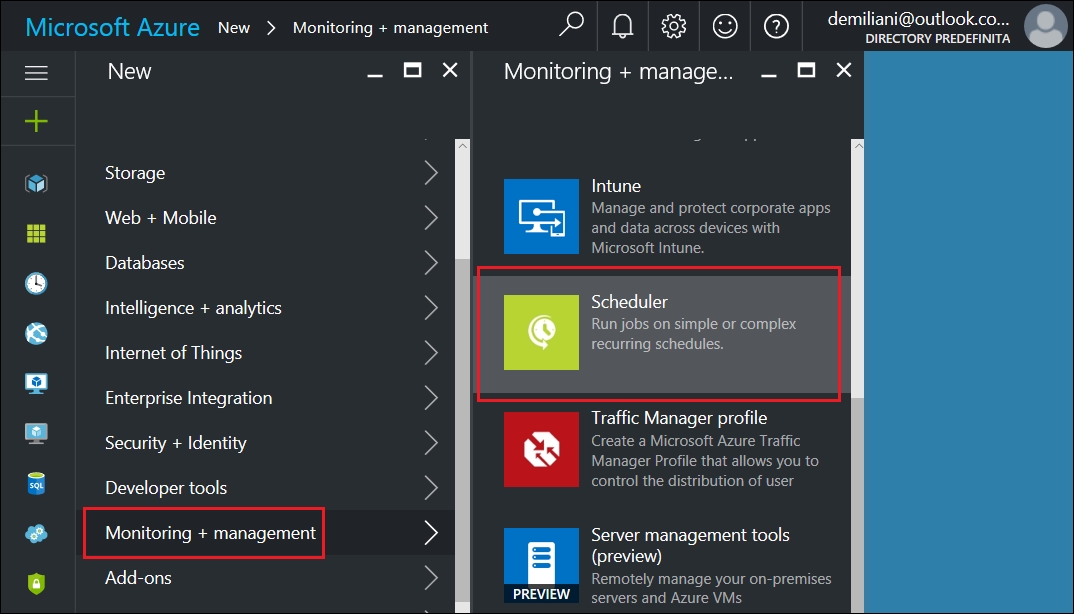Expand the Storage category chevron
This screenshot has height=614, width=1074.
click(x=431, y=173)
